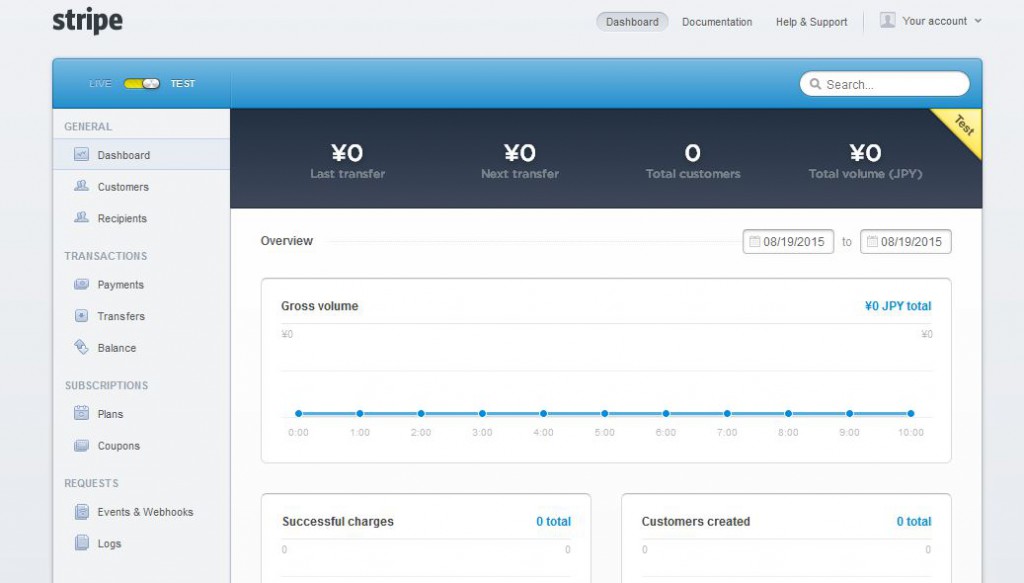This screenshot has width=1024, height=583.
Task: Click the Total volume (JPY) stat
Action: (x=865, y=161)
